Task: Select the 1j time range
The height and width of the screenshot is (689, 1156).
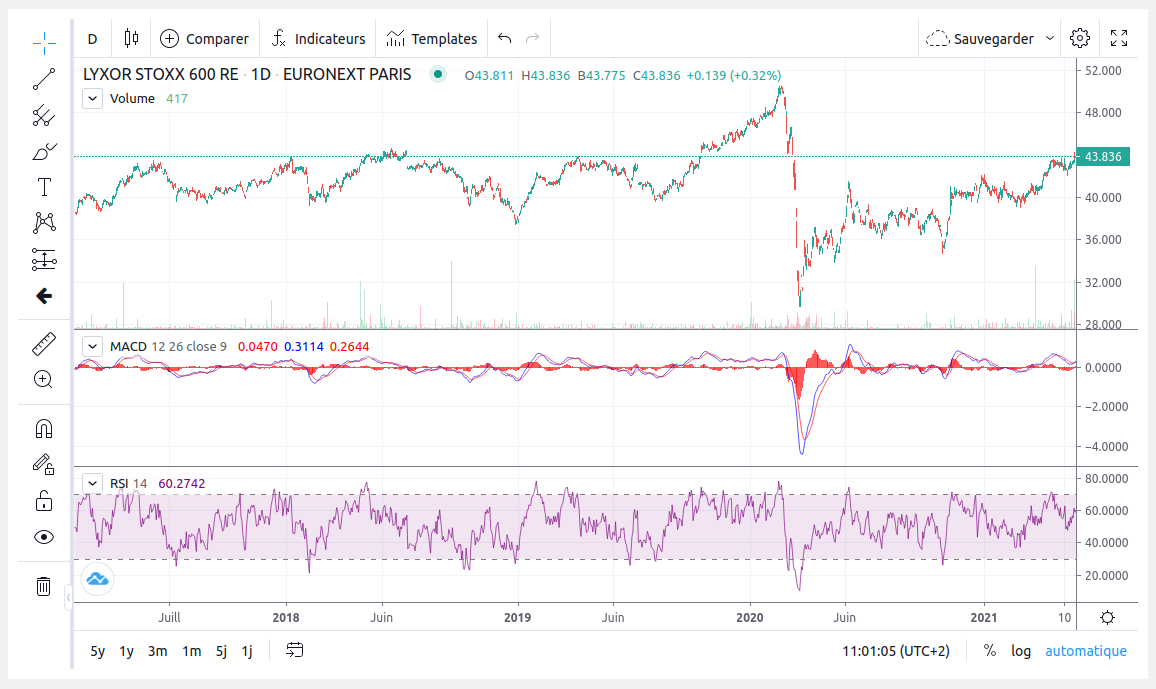Action: [x=247, y=651]
